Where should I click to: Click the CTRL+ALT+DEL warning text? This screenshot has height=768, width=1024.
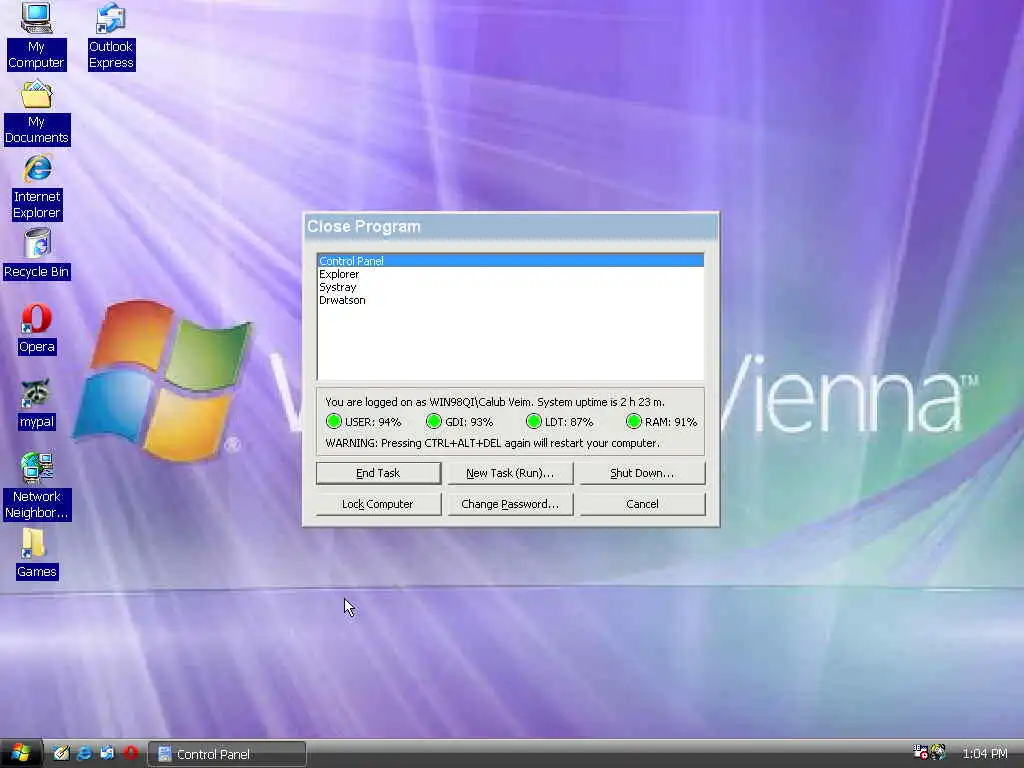point(492,443)
